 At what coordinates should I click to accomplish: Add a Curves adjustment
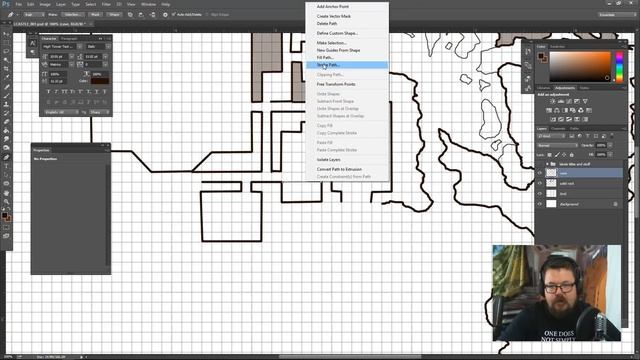(x=569, y=101)
